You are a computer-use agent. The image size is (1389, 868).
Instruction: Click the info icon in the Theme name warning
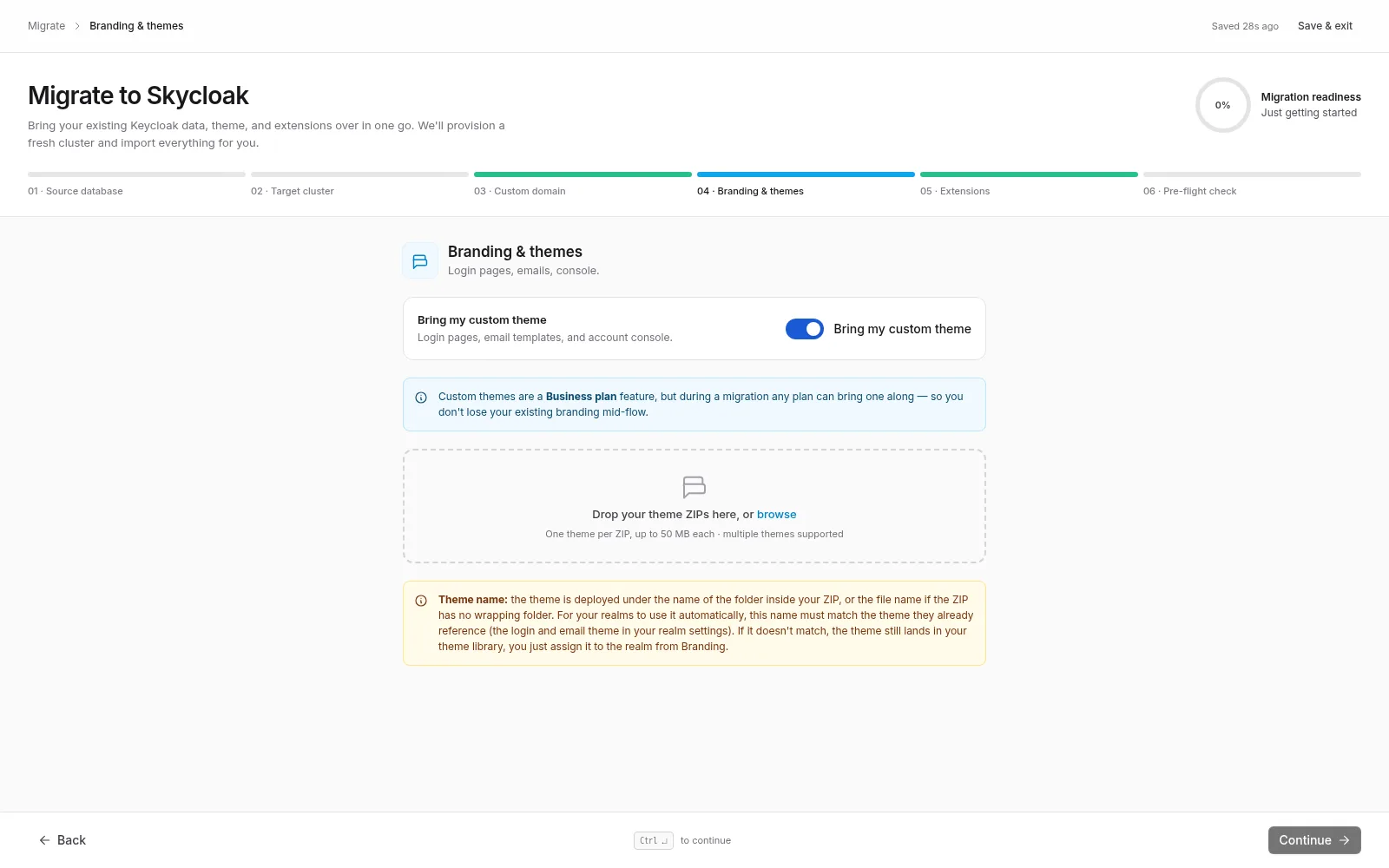coord(421,601)
